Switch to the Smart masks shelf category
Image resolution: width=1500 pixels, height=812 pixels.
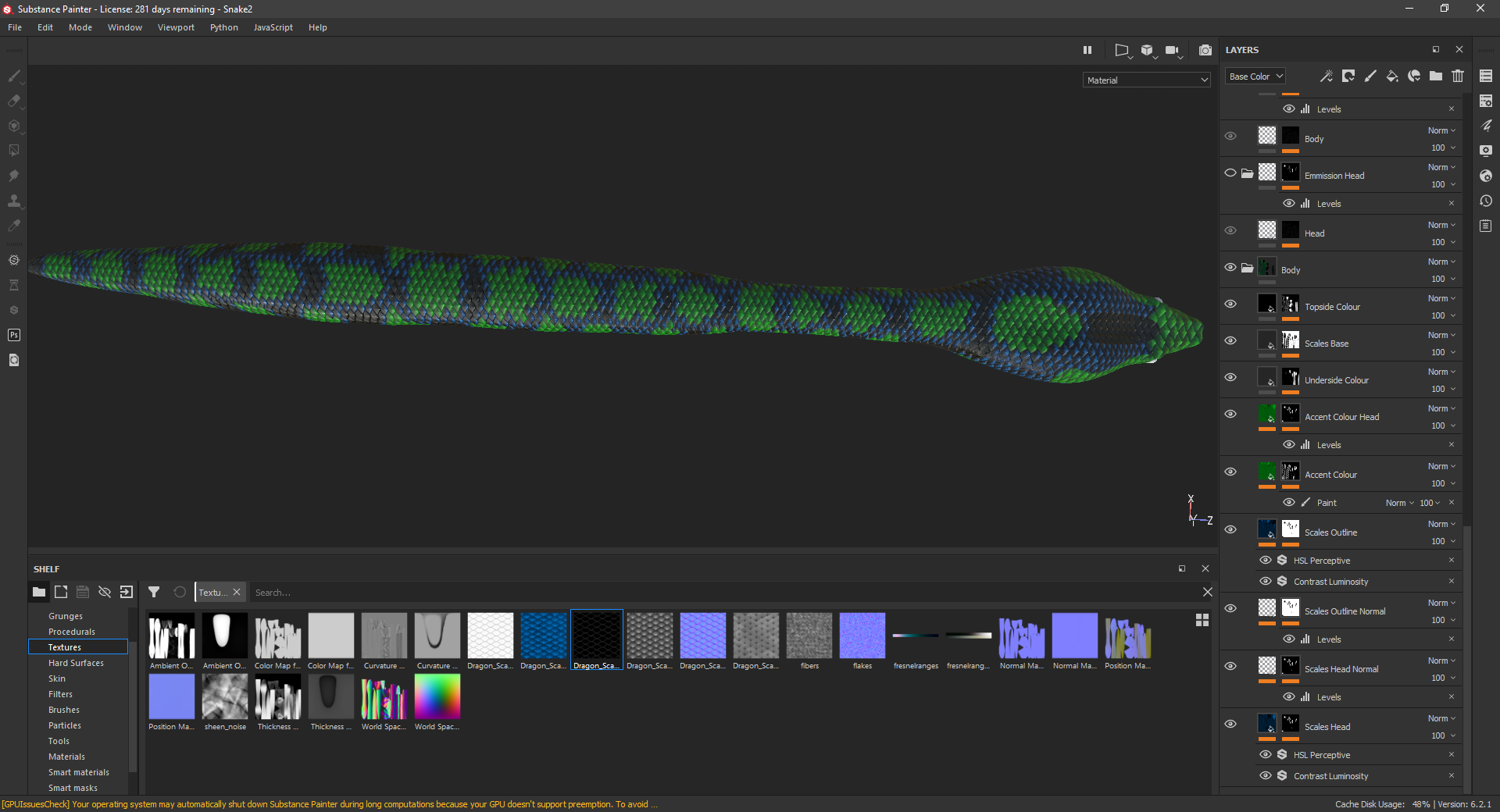click(73, 788)
